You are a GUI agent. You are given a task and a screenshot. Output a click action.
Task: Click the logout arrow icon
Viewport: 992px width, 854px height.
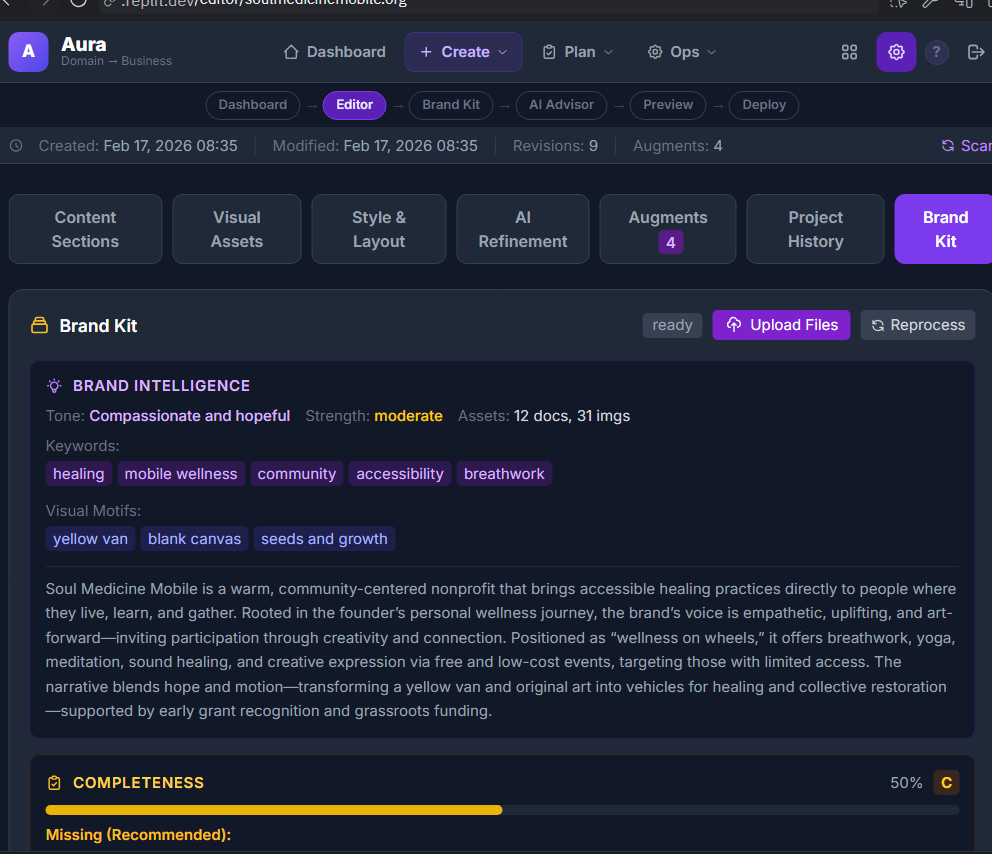click(976, 52)
